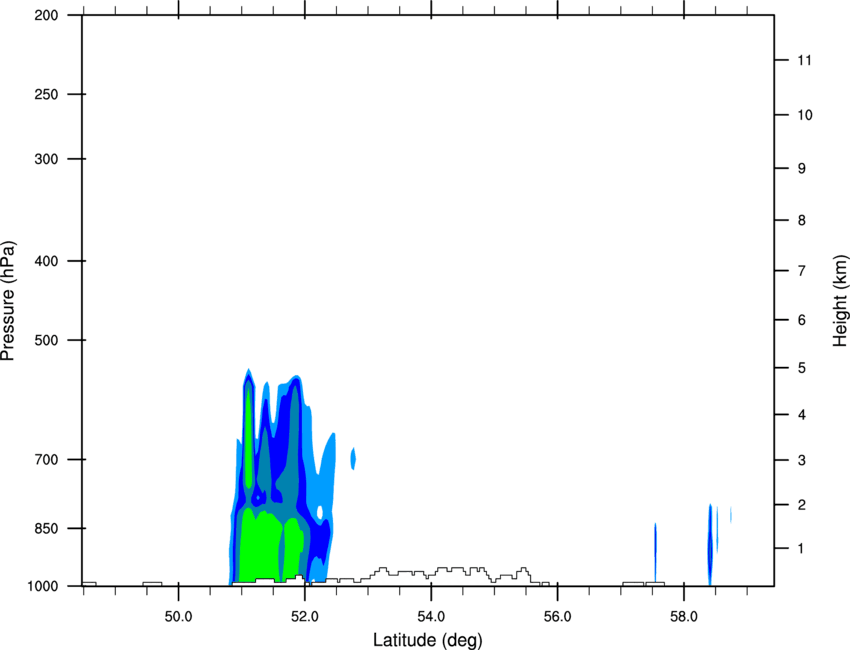Click the 'Height (km)' axis title
Image resolution: width=850 pixels, height=650 pixels.
click(x=840, y=300)
